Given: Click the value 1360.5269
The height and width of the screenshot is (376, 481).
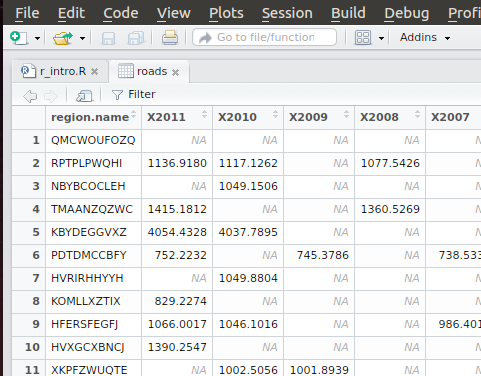Looking at the screenshot, I should click(390, 209).
